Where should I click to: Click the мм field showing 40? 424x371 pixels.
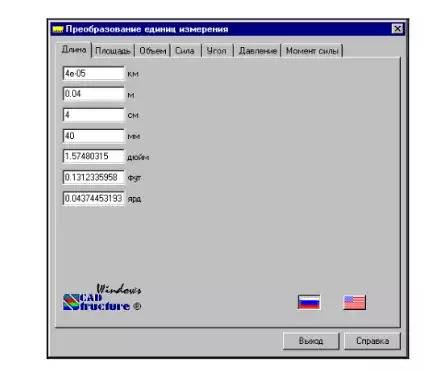coord(93,136)
